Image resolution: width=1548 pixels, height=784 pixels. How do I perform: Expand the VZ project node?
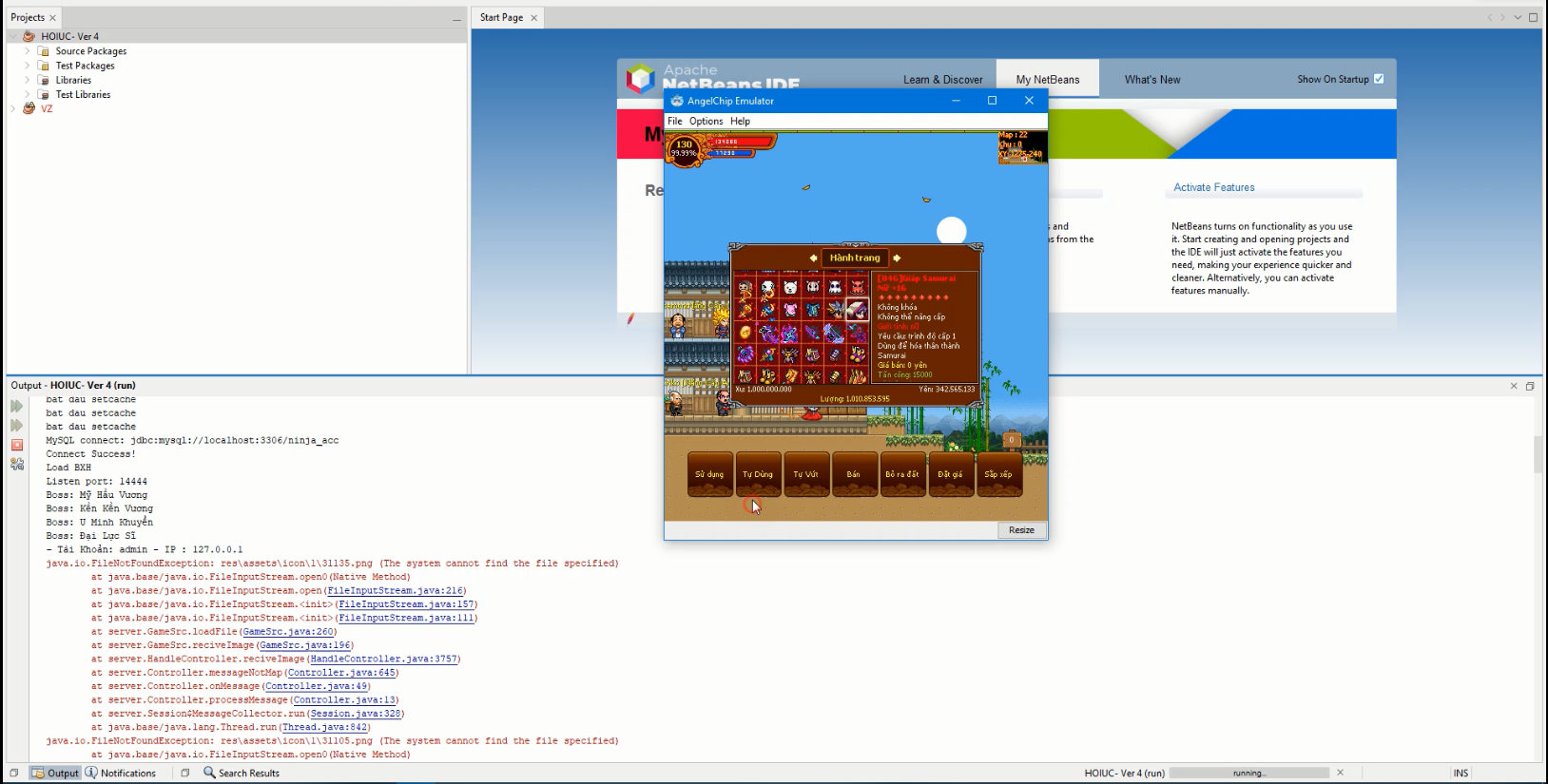pyautogui.click(x=12, y=108)
